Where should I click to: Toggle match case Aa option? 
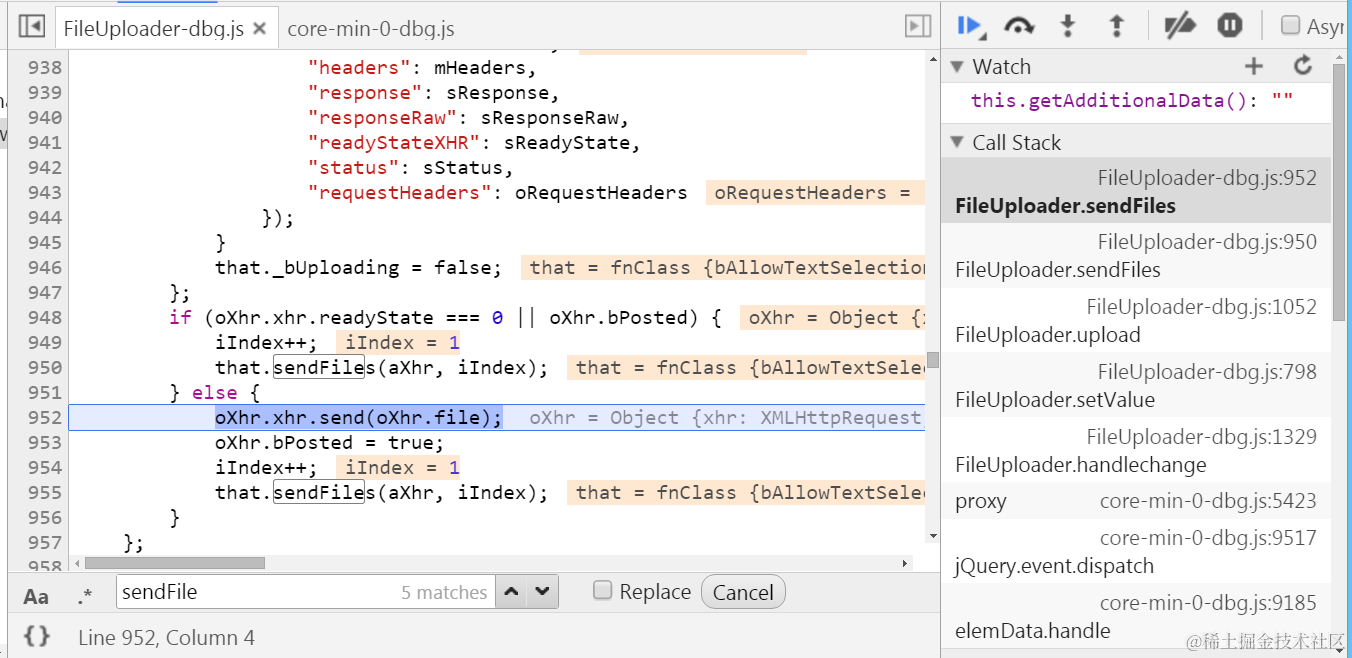point(36,596)
